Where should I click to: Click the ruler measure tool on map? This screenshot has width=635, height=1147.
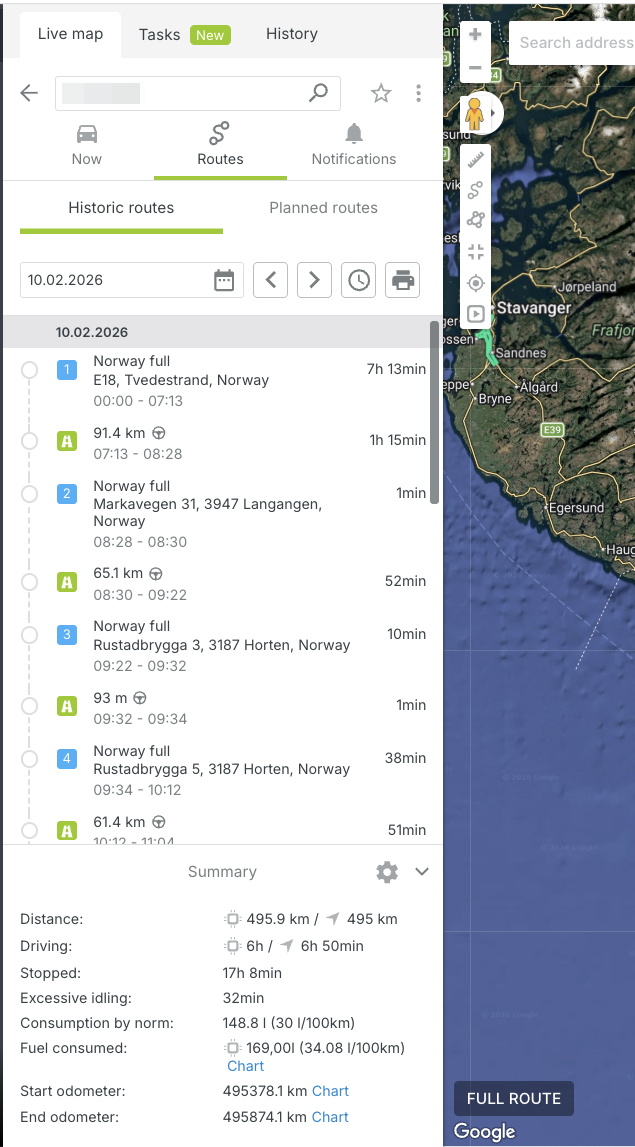pos(476,160)
